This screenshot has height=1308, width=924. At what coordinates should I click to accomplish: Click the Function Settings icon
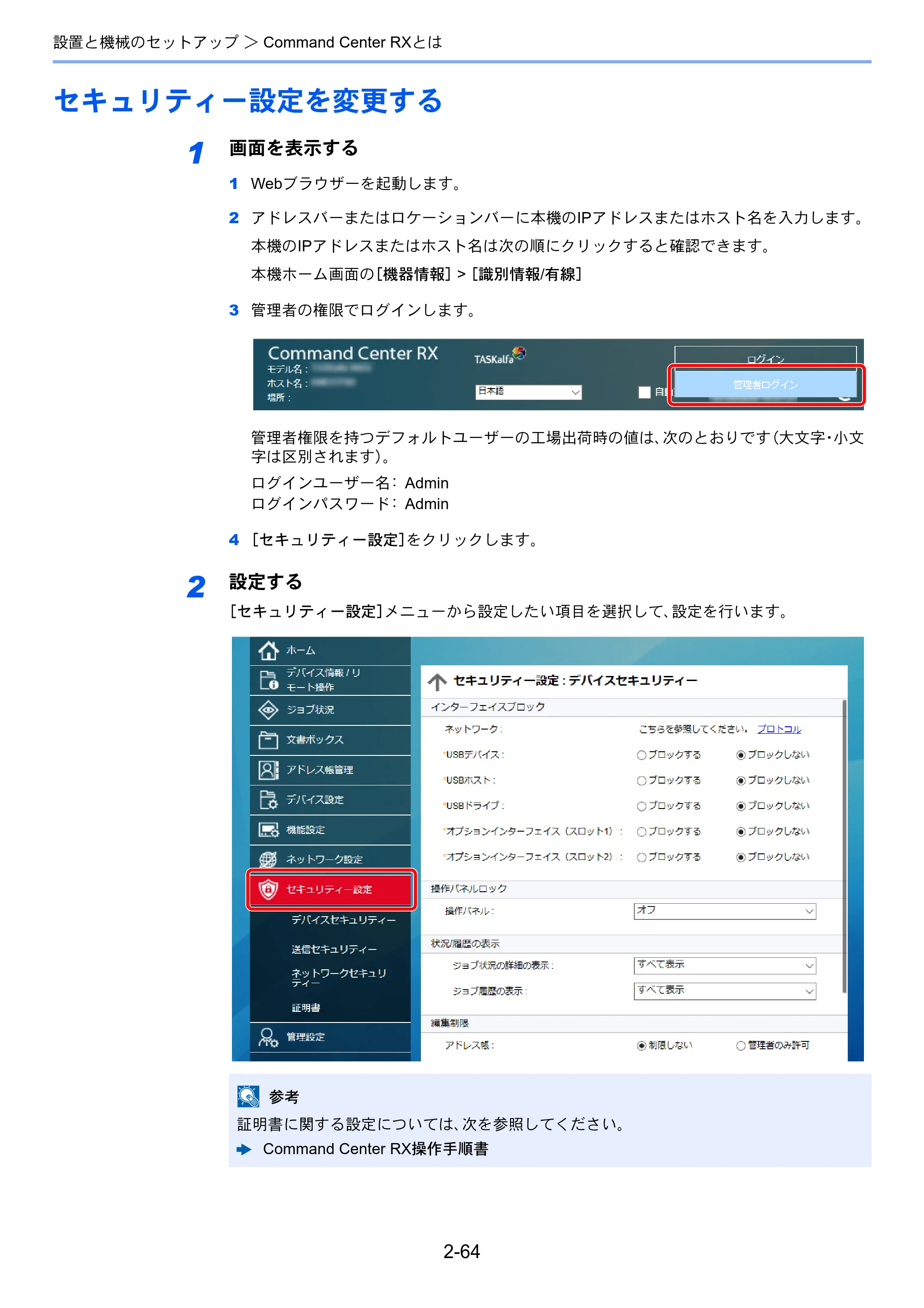[x=268, y=829]
